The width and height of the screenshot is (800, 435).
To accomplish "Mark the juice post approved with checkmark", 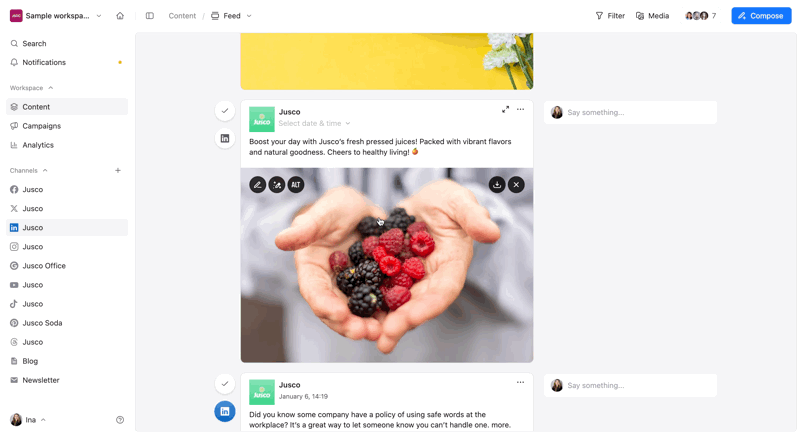I will (224, 111).
